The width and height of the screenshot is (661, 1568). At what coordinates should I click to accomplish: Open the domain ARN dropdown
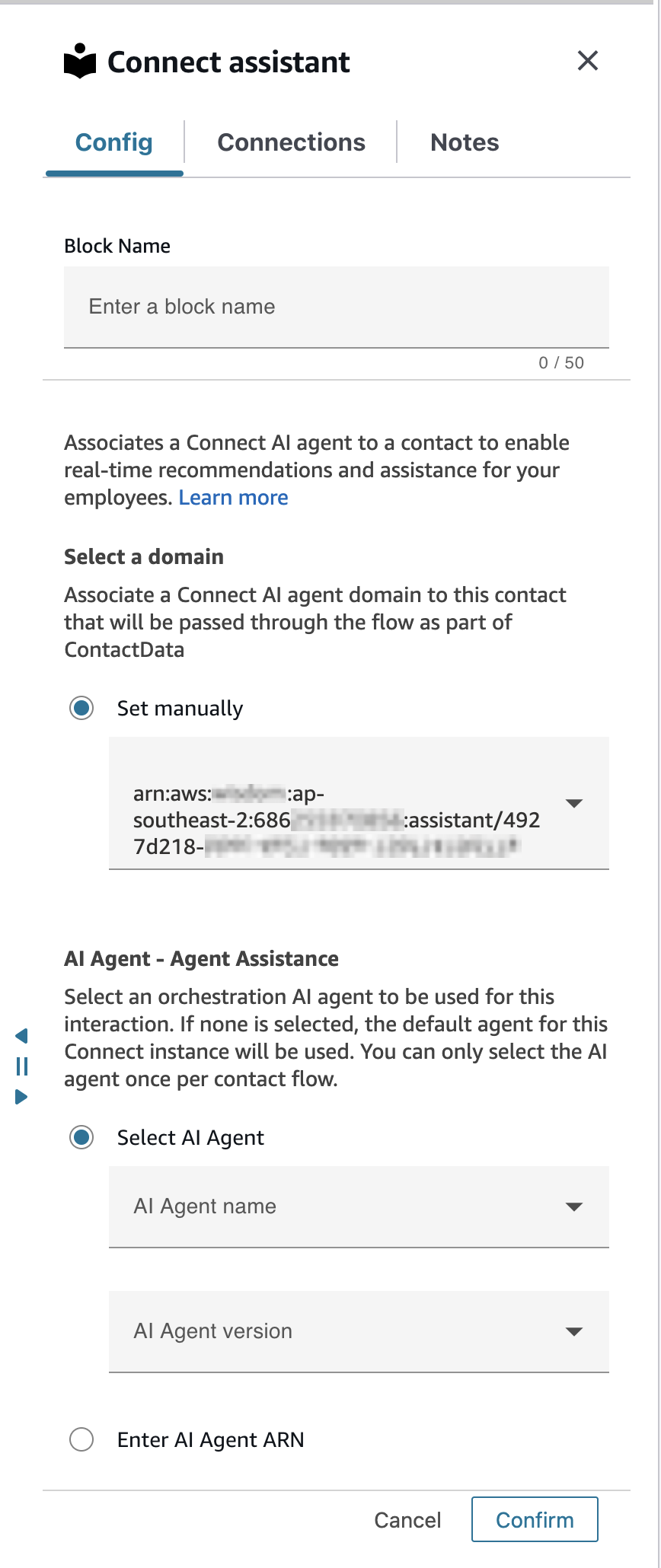click(575, 803)
